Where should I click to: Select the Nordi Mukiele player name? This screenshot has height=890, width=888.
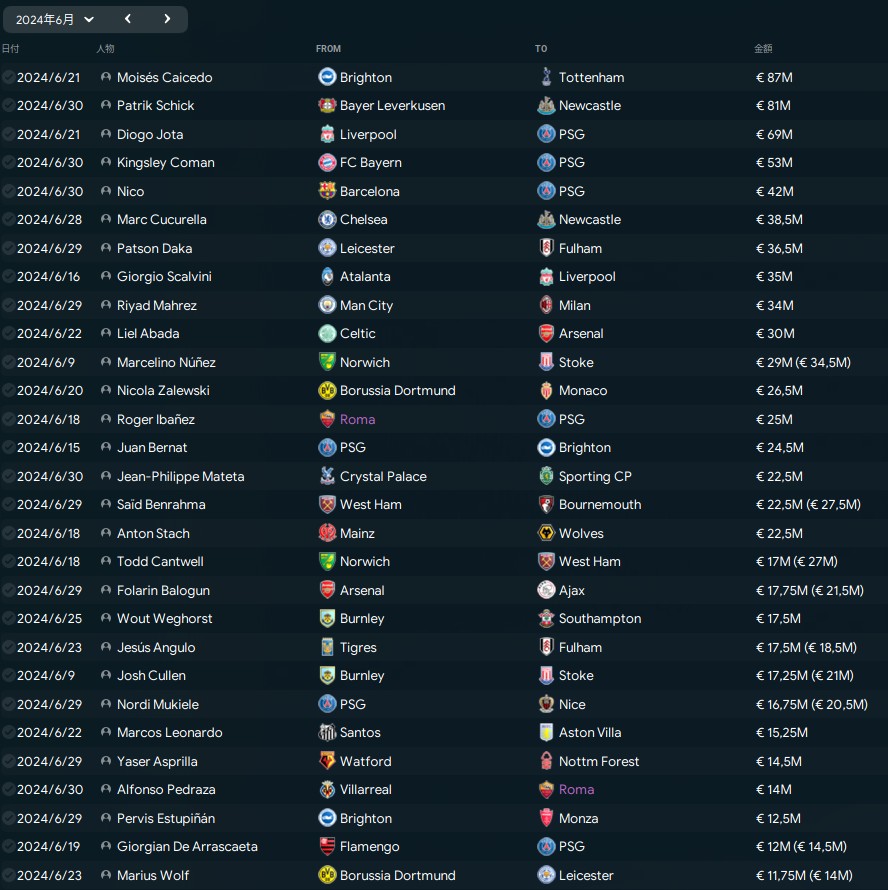[x=158, y=704]
